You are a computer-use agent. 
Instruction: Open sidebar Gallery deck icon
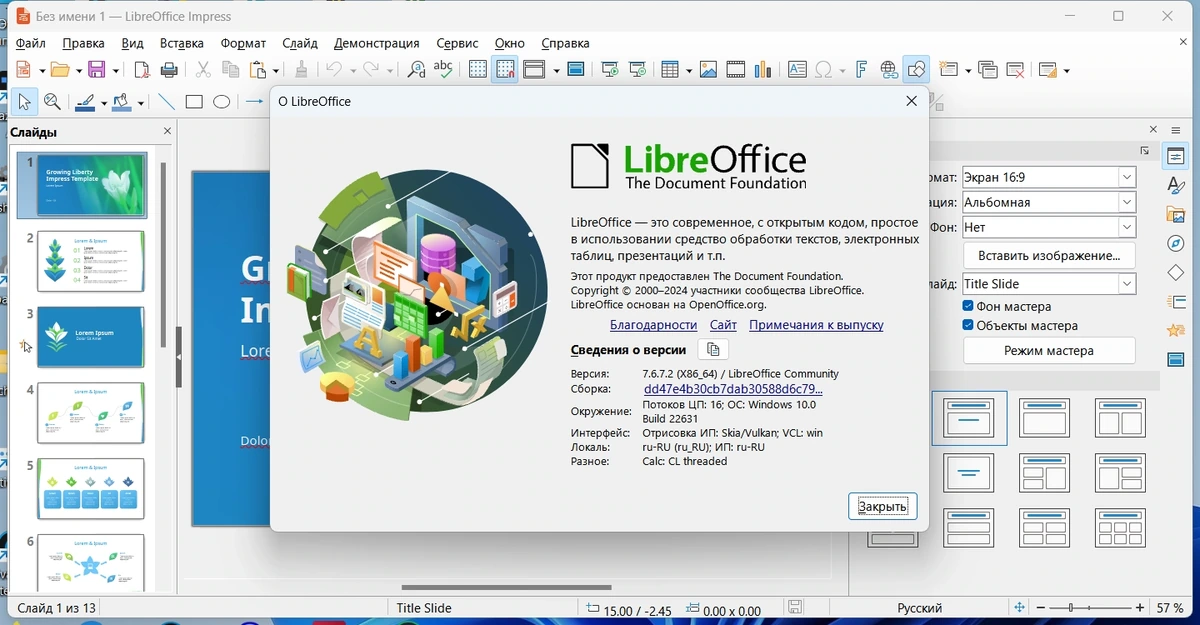coord(1176,215)
